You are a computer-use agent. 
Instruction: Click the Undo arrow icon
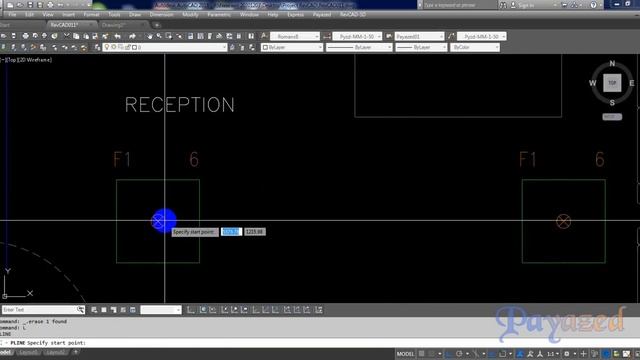pos(118,36)
